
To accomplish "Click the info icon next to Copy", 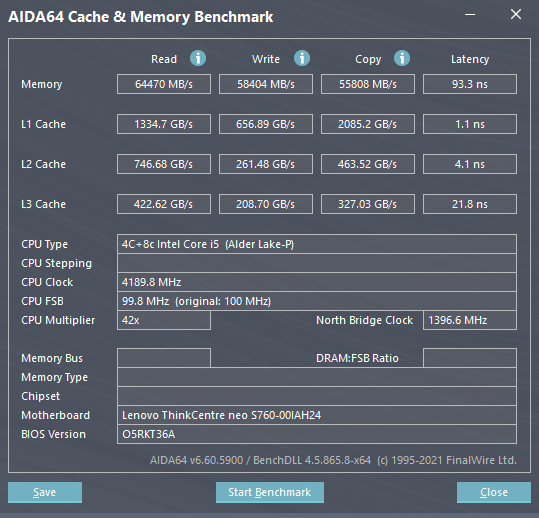I will (402, 58).
